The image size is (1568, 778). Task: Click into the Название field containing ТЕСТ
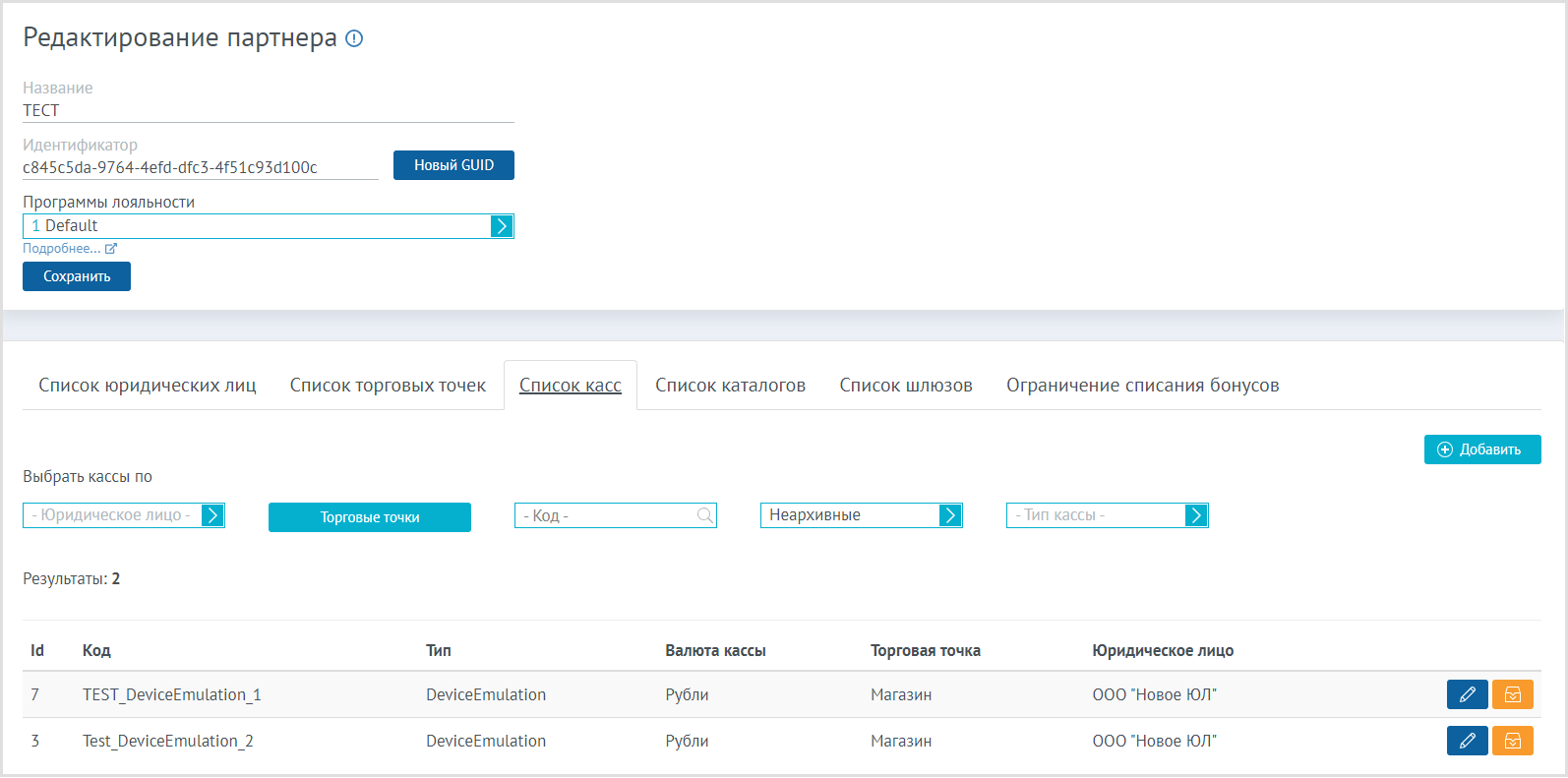(269, 111)
